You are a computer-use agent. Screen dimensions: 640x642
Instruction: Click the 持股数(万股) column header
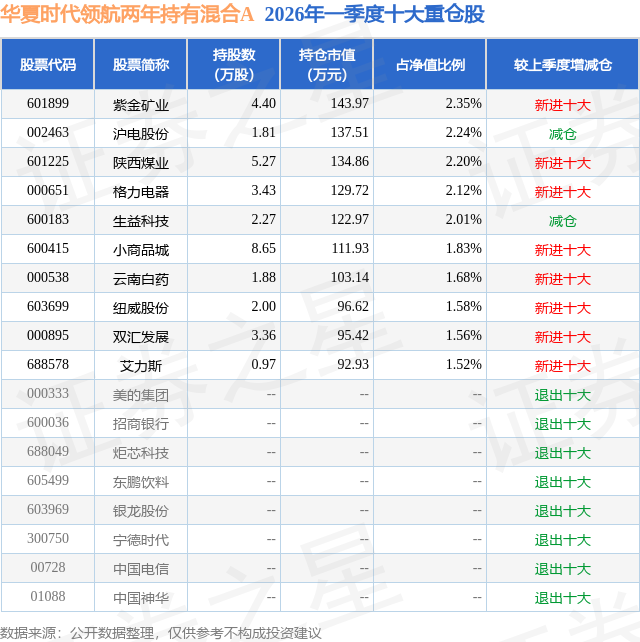234,64
